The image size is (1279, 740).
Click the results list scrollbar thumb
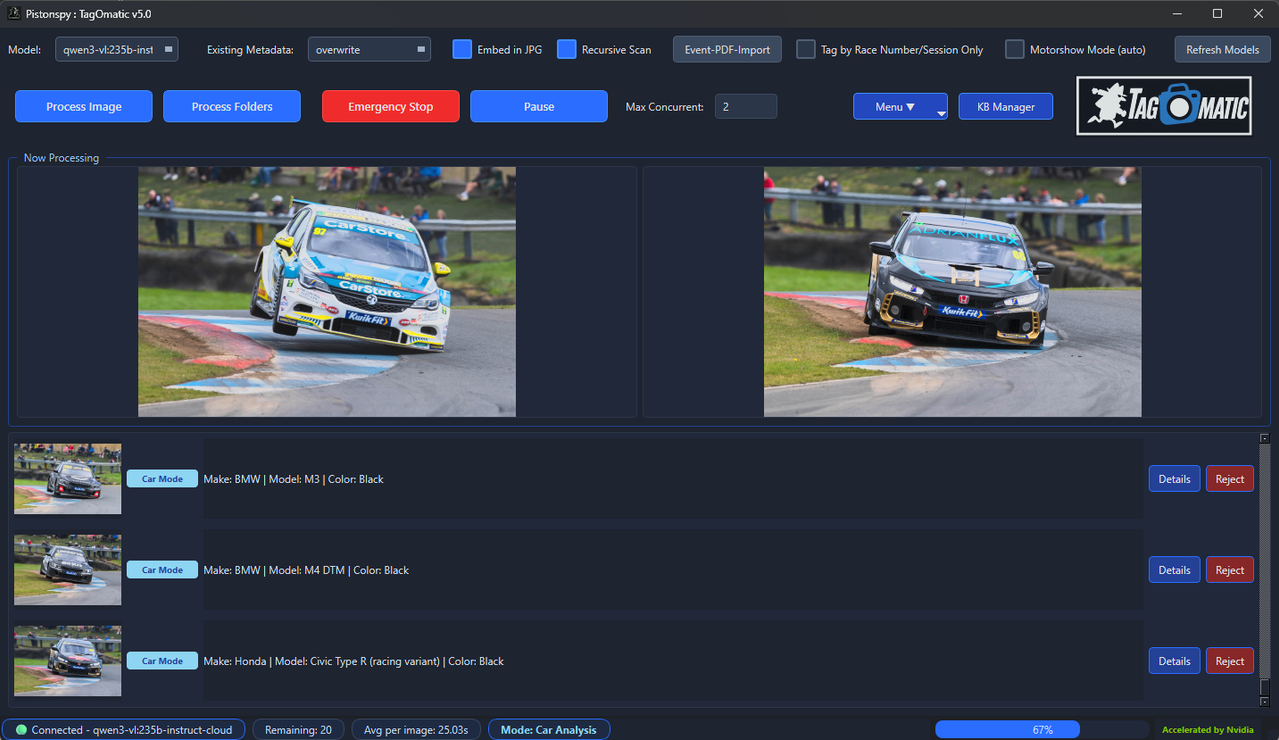pos(1264,687)
